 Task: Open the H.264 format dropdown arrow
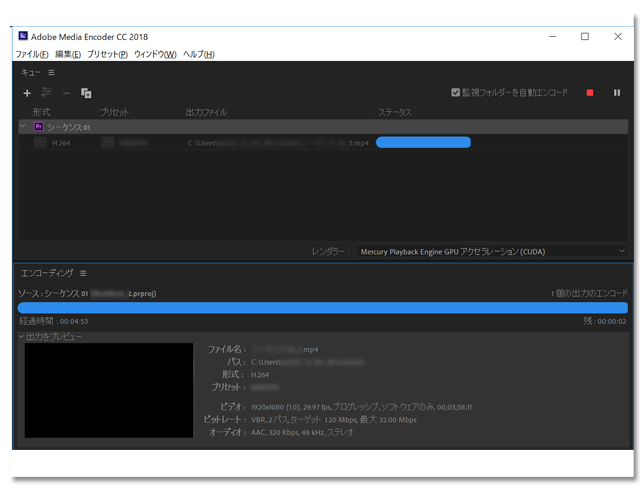tap(40, 143)
